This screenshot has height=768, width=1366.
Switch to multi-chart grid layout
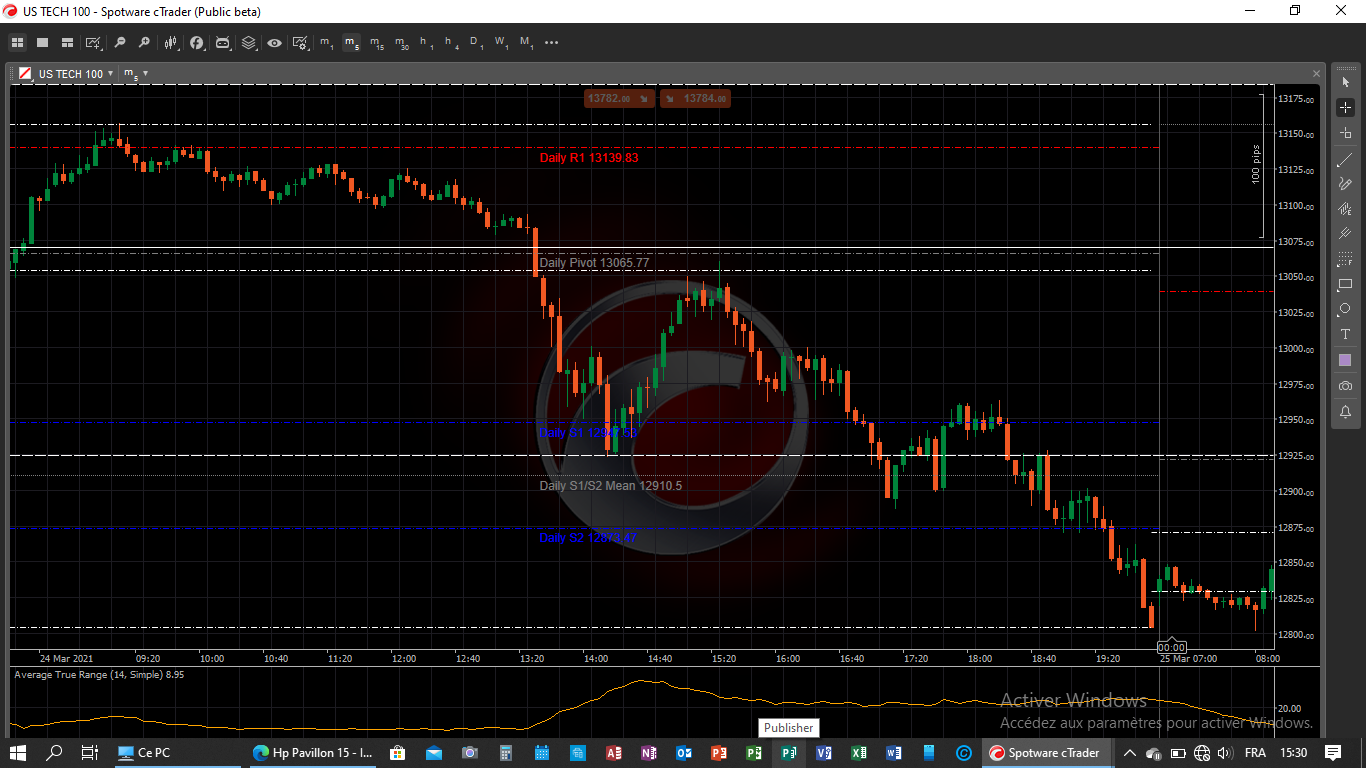tap(17, 43)
